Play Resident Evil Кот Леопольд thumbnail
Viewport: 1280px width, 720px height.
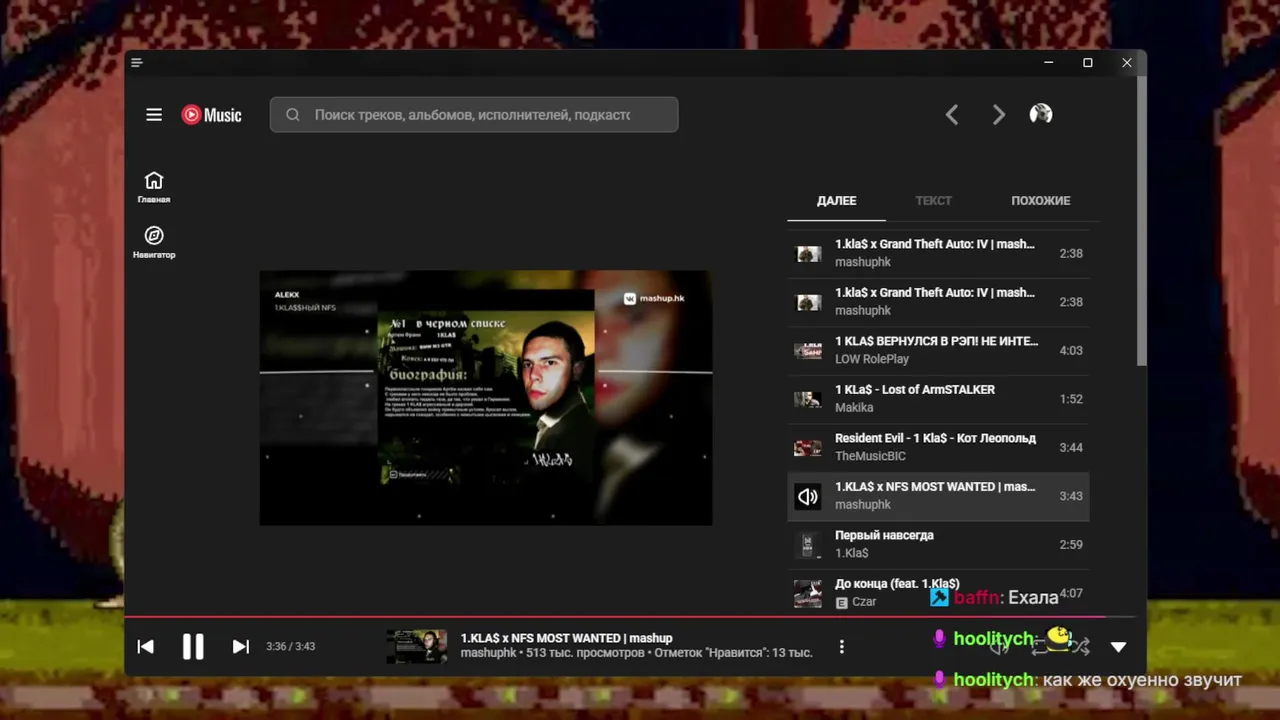[x=808, y=448]
